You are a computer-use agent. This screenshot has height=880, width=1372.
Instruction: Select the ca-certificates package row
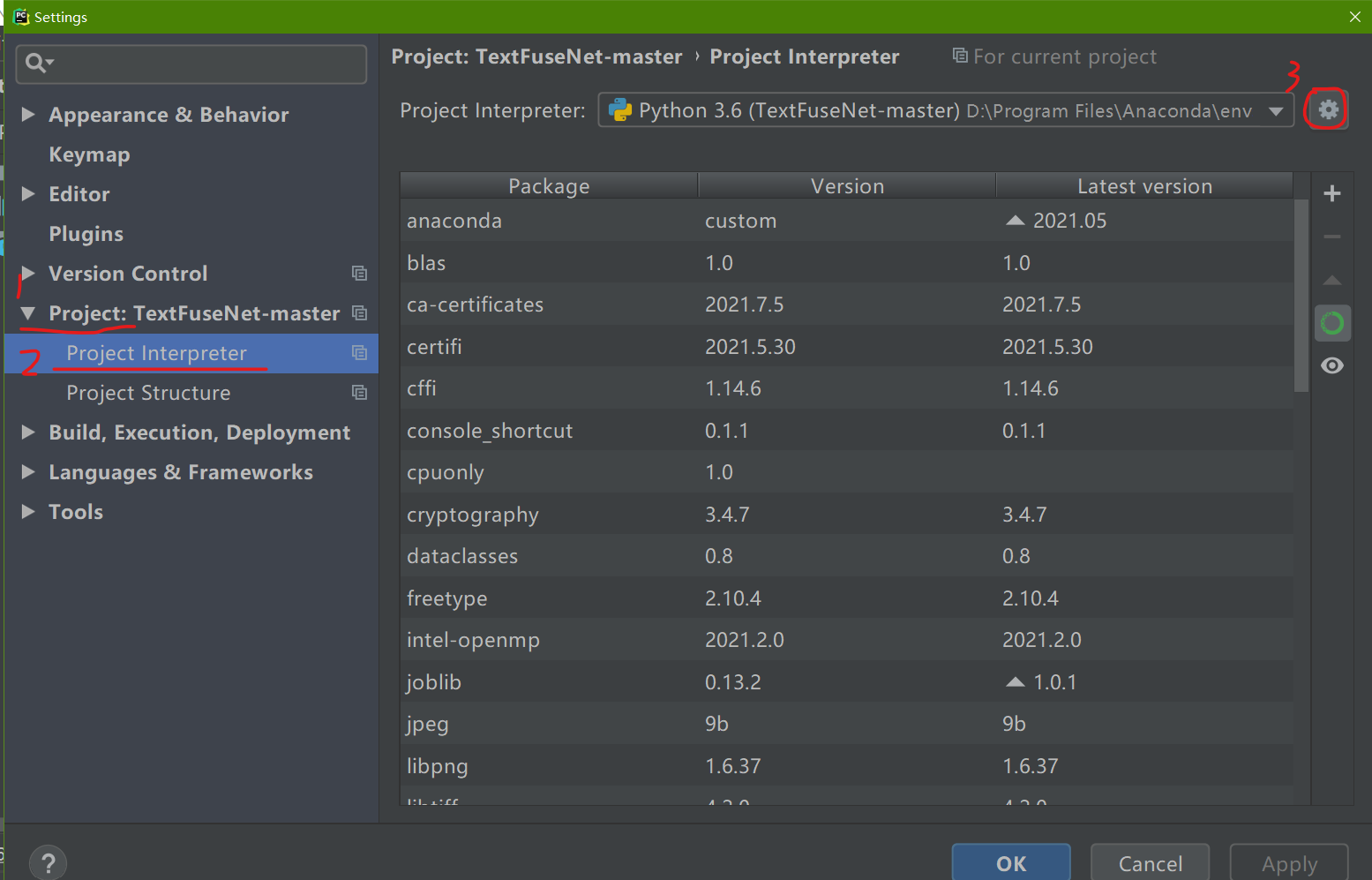click(x=847, y=305)
